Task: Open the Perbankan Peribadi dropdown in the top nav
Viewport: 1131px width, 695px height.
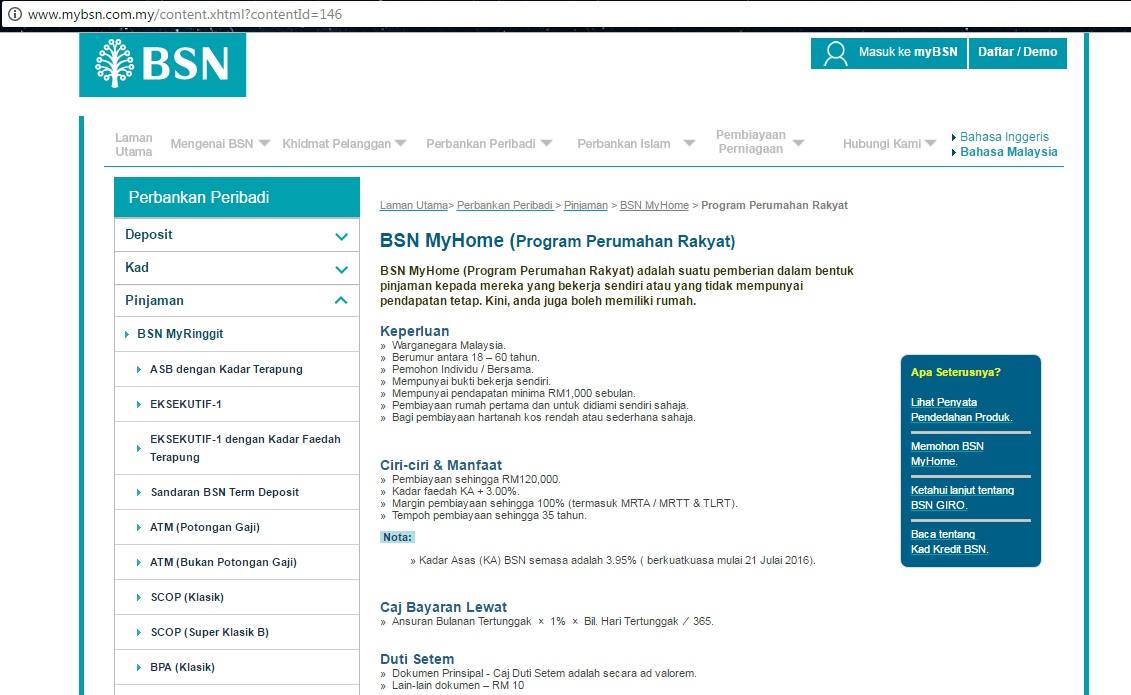Action: [x=489, y=143]
